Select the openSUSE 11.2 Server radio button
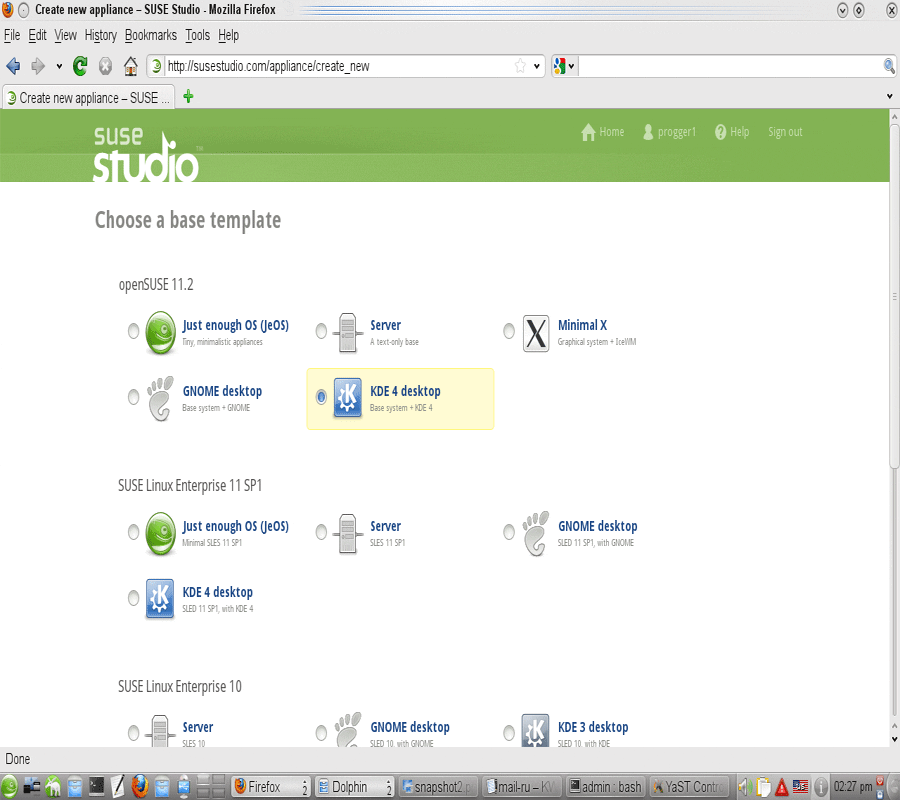This screenshot has width=900, height=800. [321, 331]
